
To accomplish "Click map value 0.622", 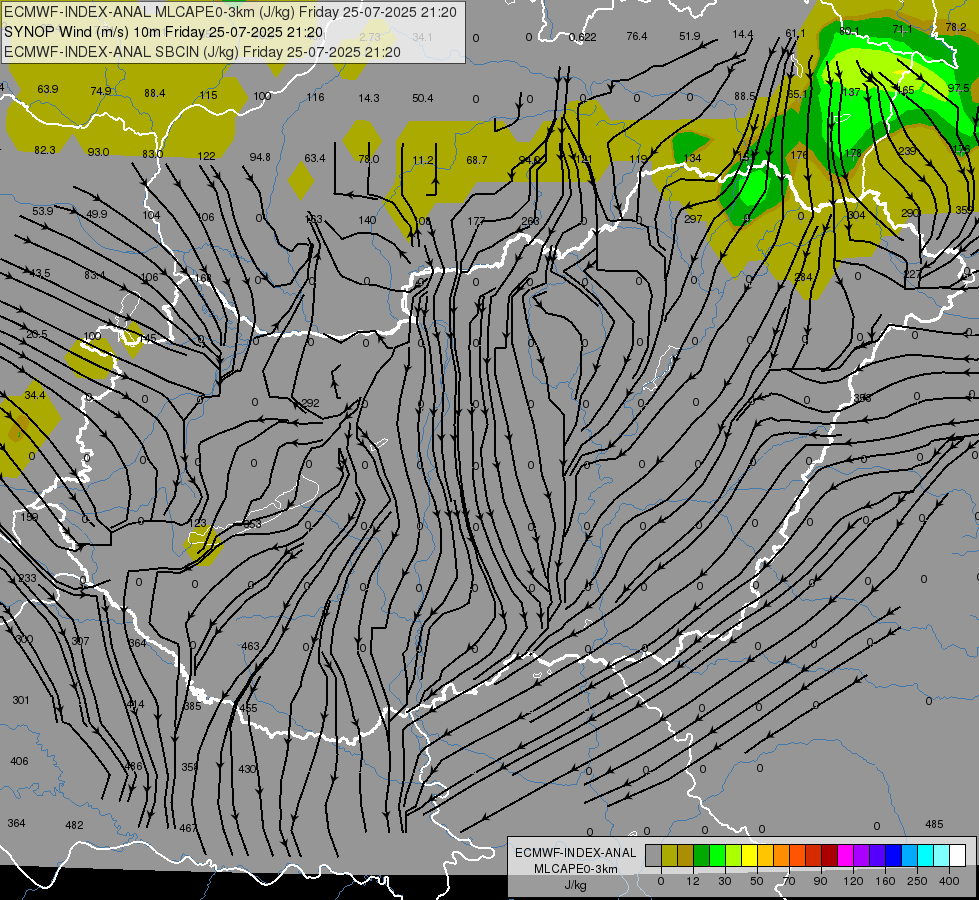I will 583,37.
